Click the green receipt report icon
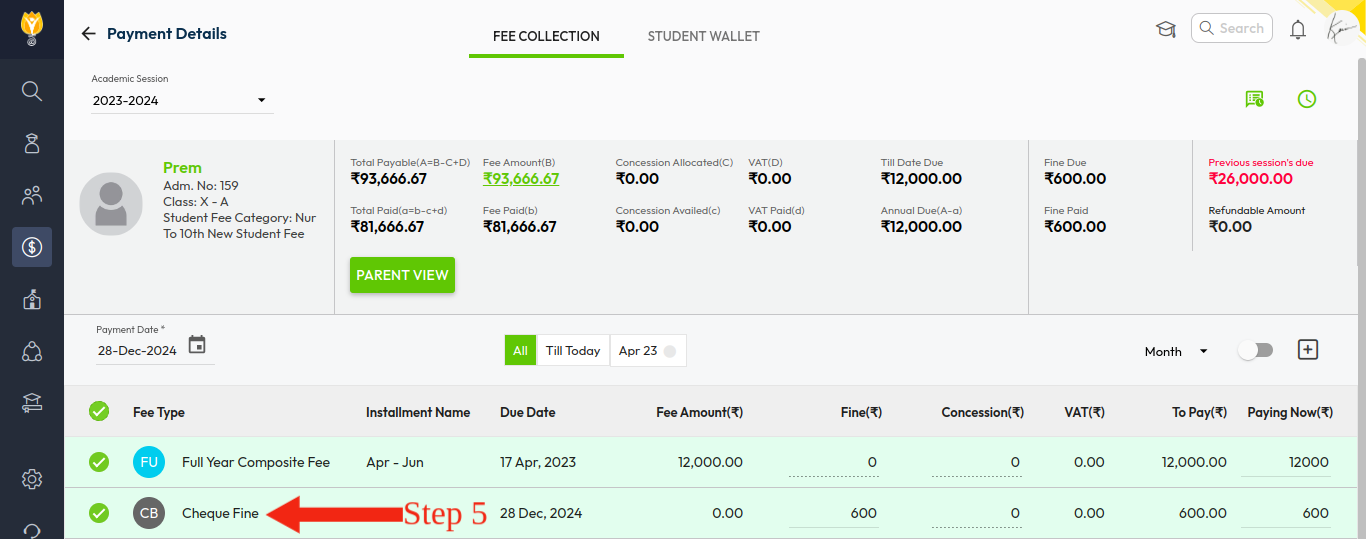This screenshot has height=539, width=1366. pyautogui.click(x=1254, y=99)
